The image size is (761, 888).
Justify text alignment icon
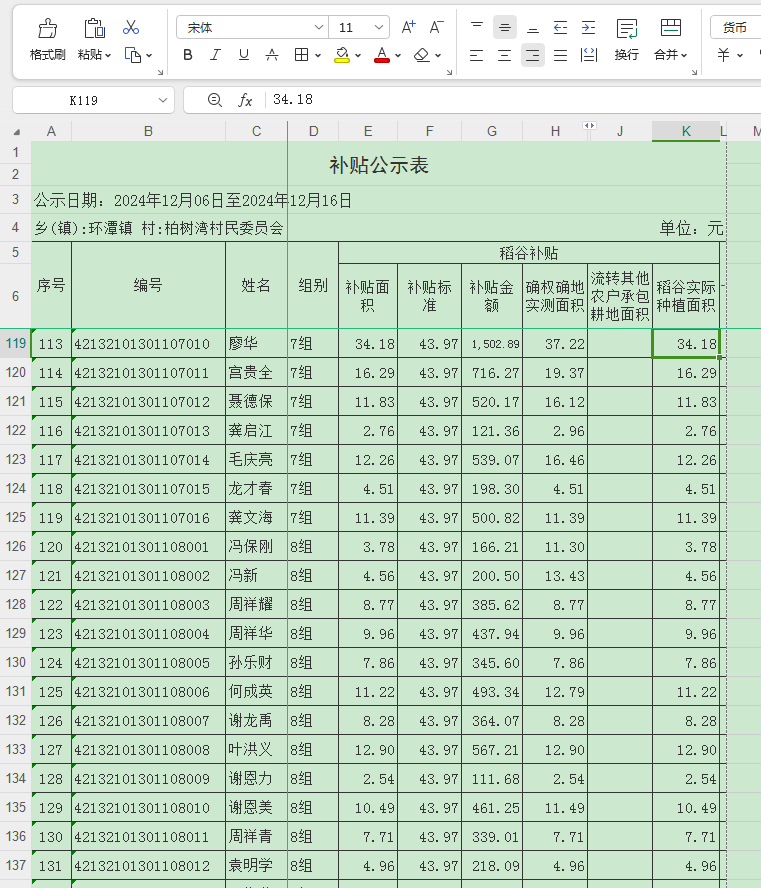561,55
